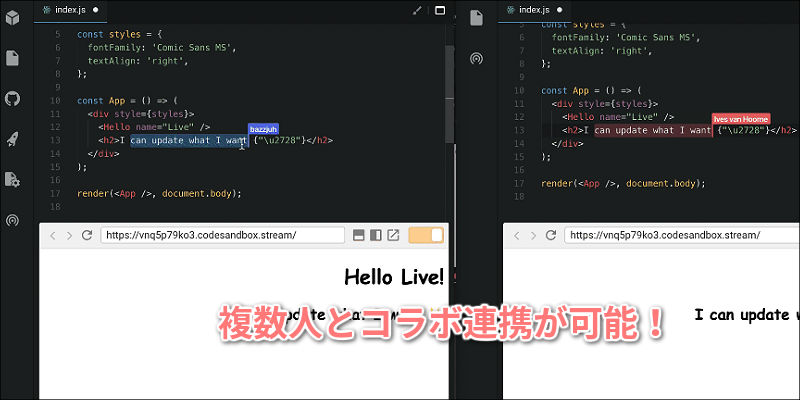Screen dimensions: 800x400
Task: Open Deployment rocket icon in sidebar
Action: coord(12,139)
